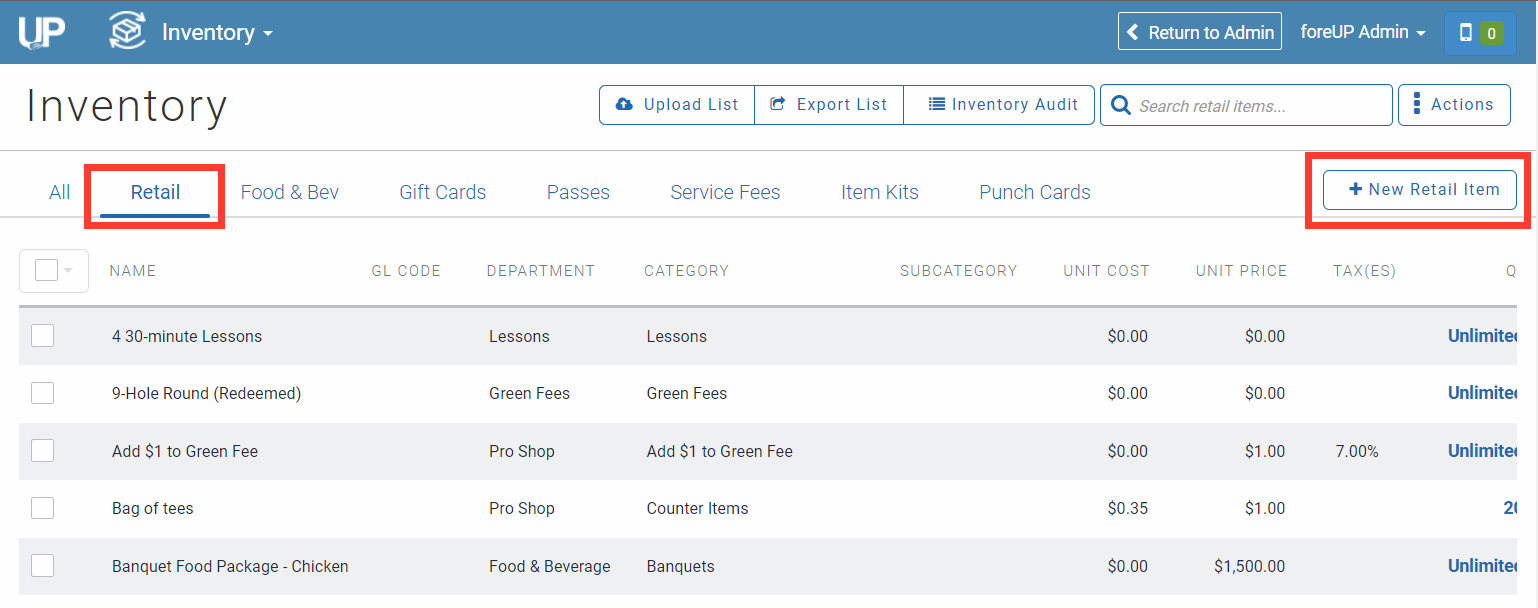Check the box for 4 30-minute Lessons

click(x=42, y=336)
